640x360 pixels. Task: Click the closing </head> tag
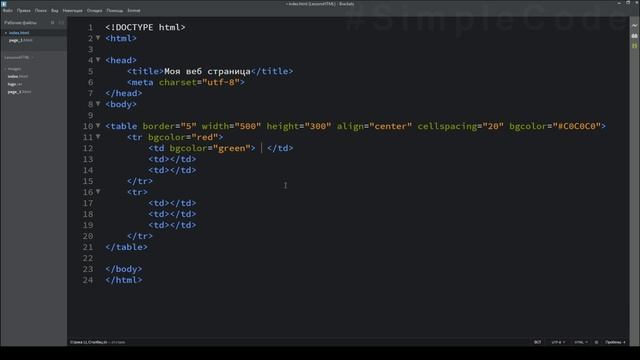(x=124, y=93)
